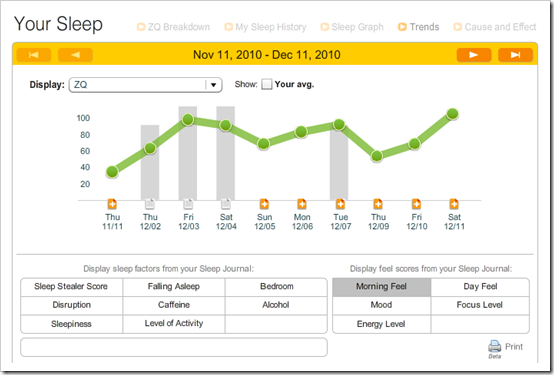The width and height of the screenshot is (554, 375).
Task: Switch to Trends tab
Action: [x=419, y=27]
